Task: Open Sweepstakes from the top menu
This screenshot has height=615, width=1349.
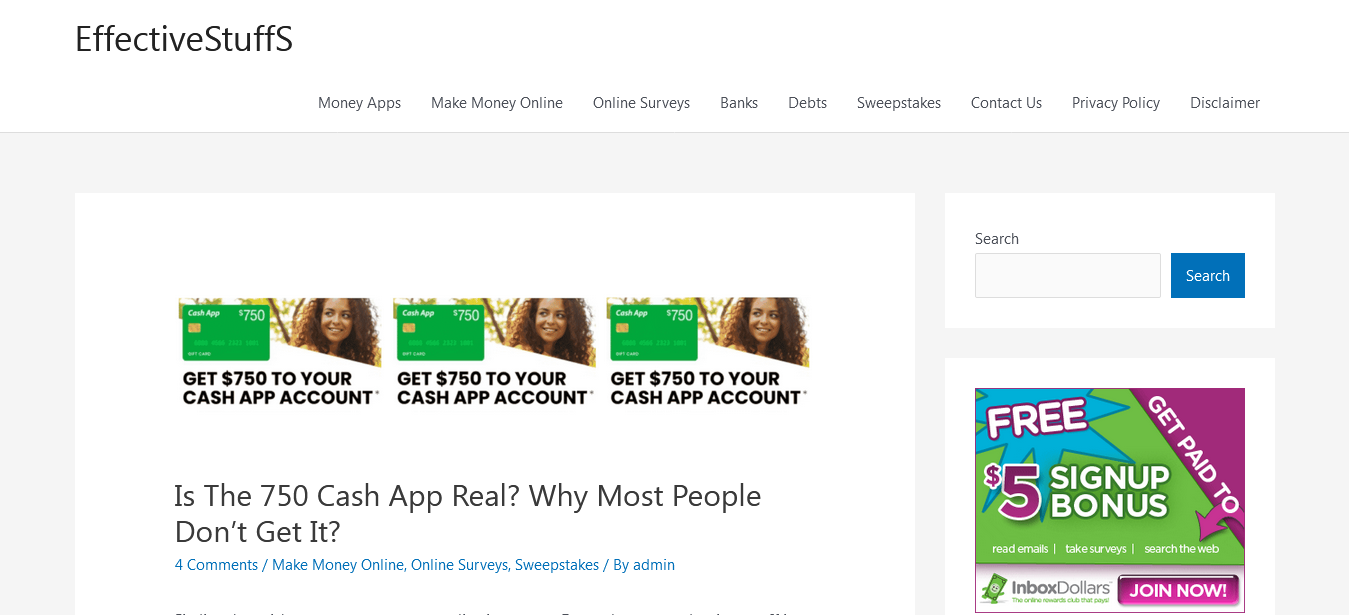Action: click(899, 103)
